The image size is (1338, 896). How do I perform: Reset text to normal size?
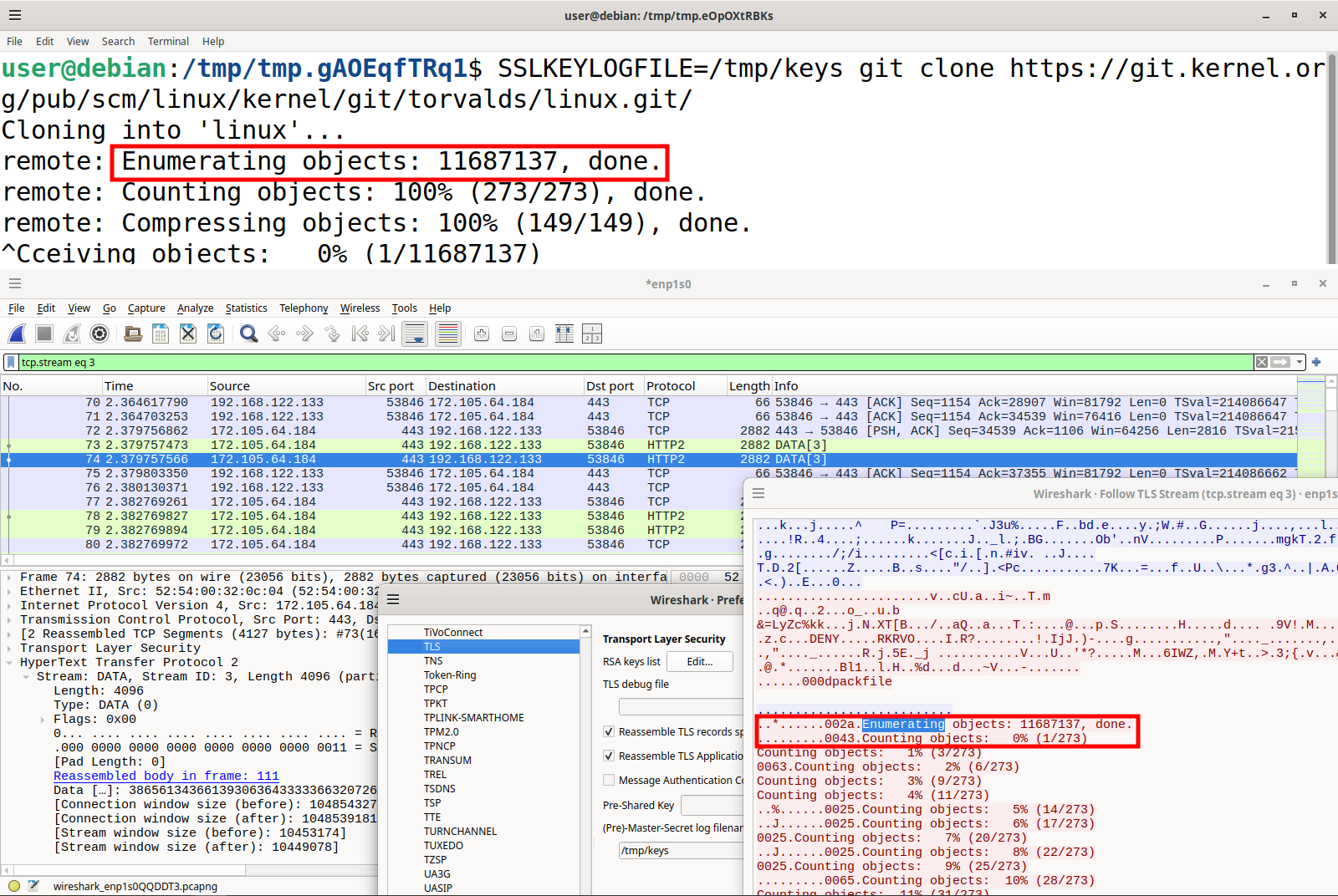537,334
